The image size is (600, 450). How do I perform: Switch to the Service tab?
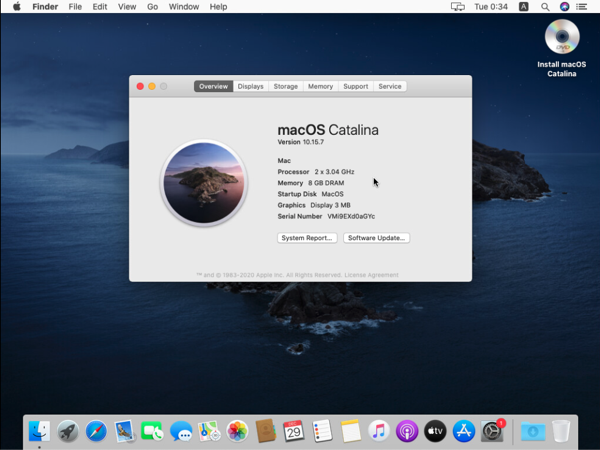(x=390, y=86)
